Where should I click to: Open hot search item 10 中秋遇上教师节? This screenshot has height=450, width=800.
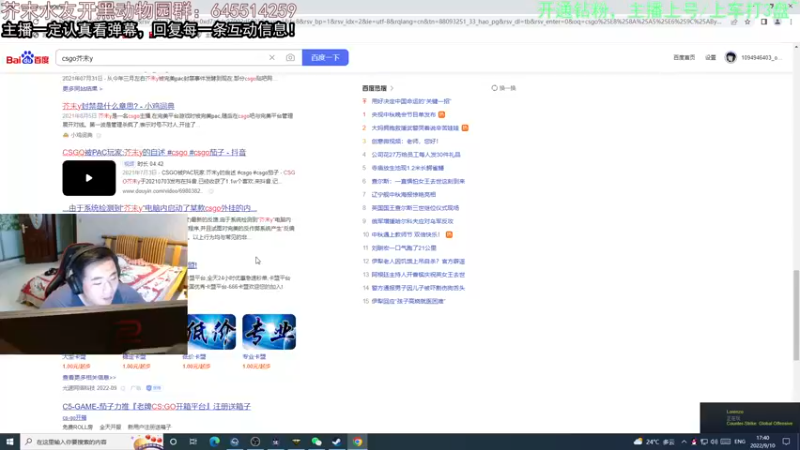click(x=406, y=235)
